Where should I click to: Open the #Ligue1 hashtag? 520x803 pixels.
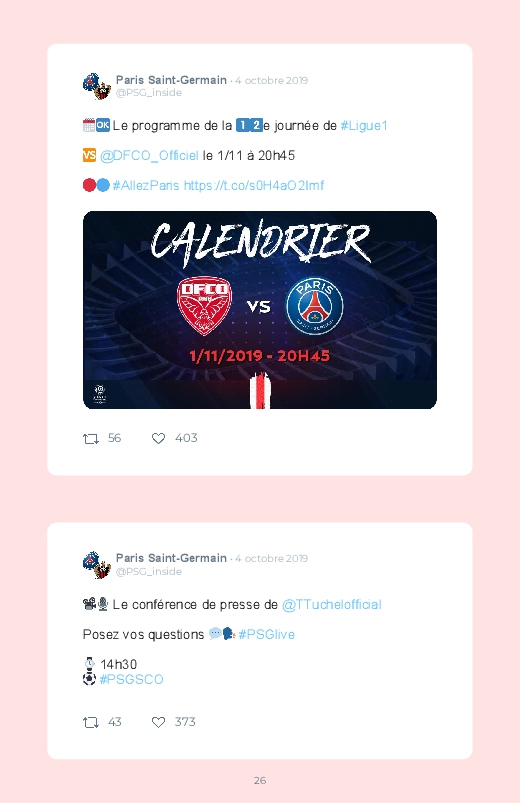[364, 125]
